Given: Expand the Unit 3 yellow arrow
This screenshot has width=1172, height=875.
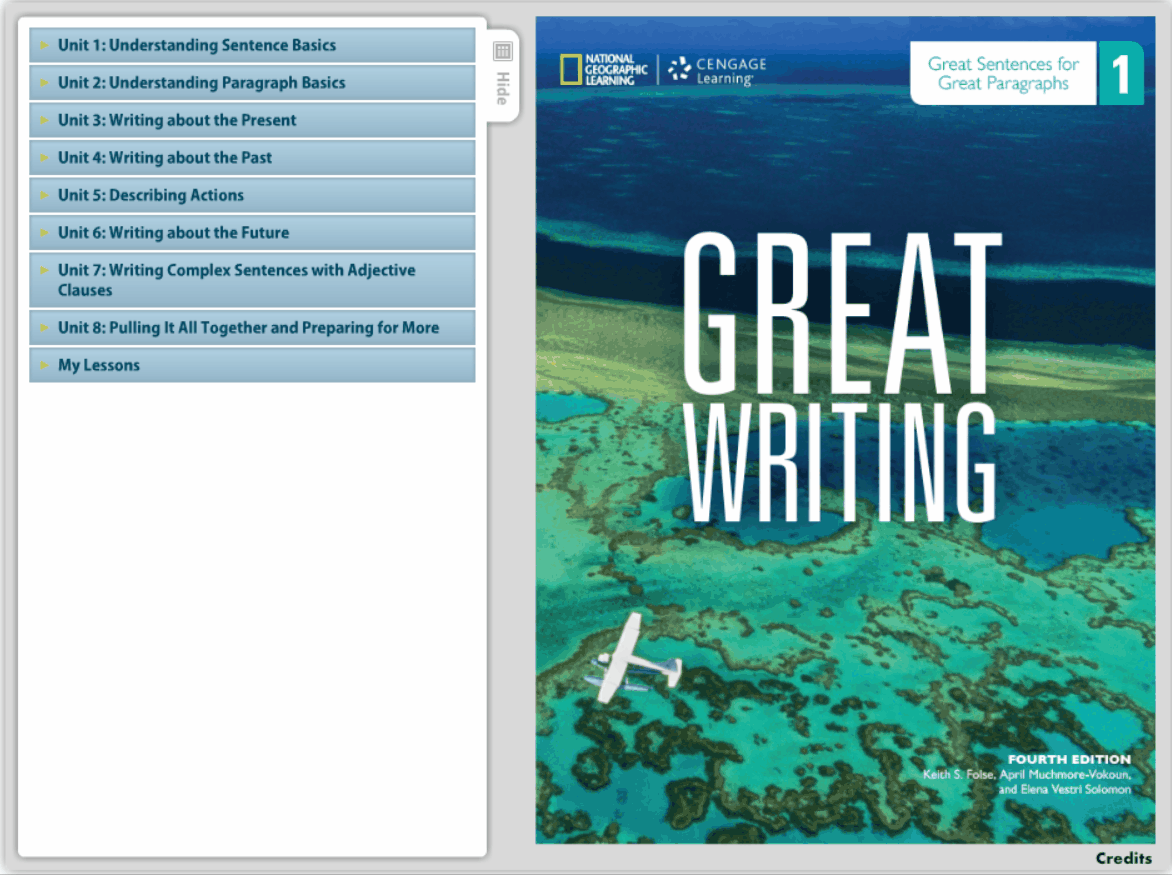Looking at the screenshot, I should coord(43,120).
